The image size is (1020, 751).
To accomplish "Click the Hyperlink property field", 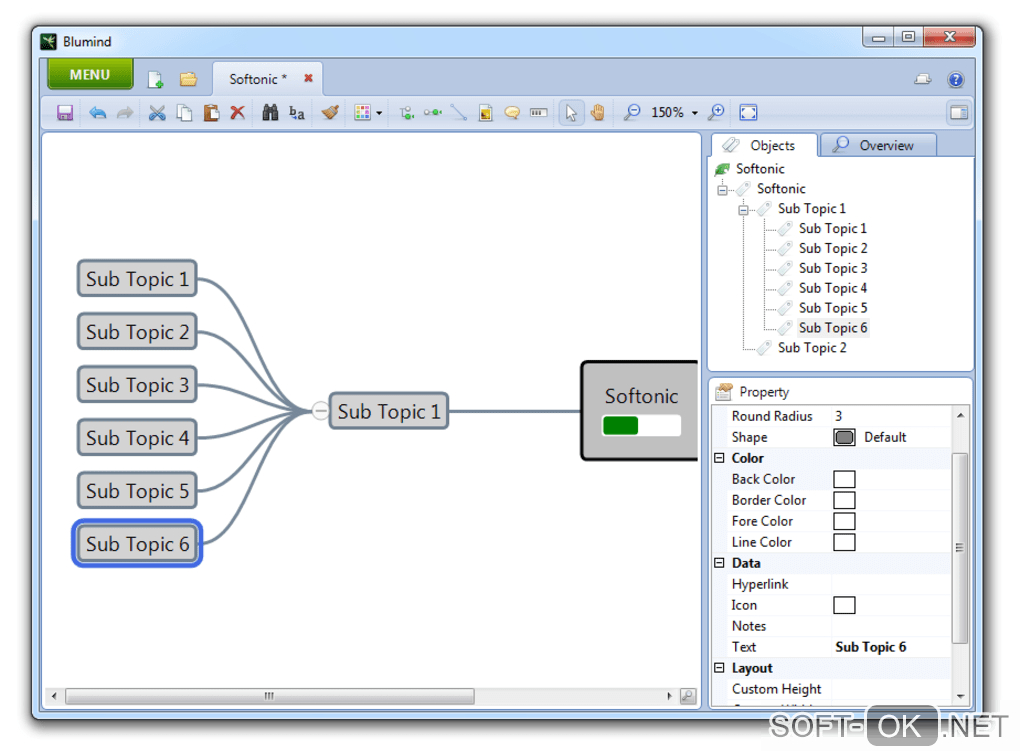I will [x=891, y=584].
